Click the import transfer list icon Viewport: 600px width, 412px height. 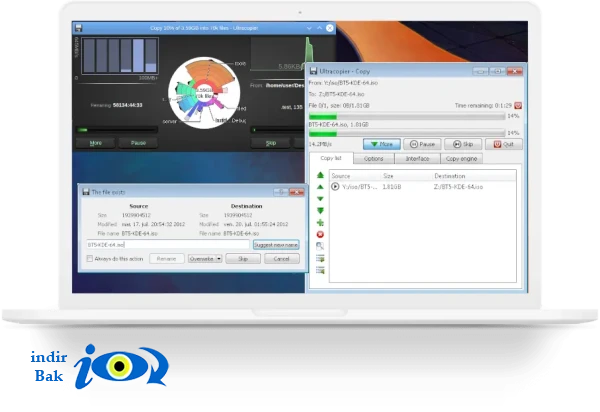point(320,270)
